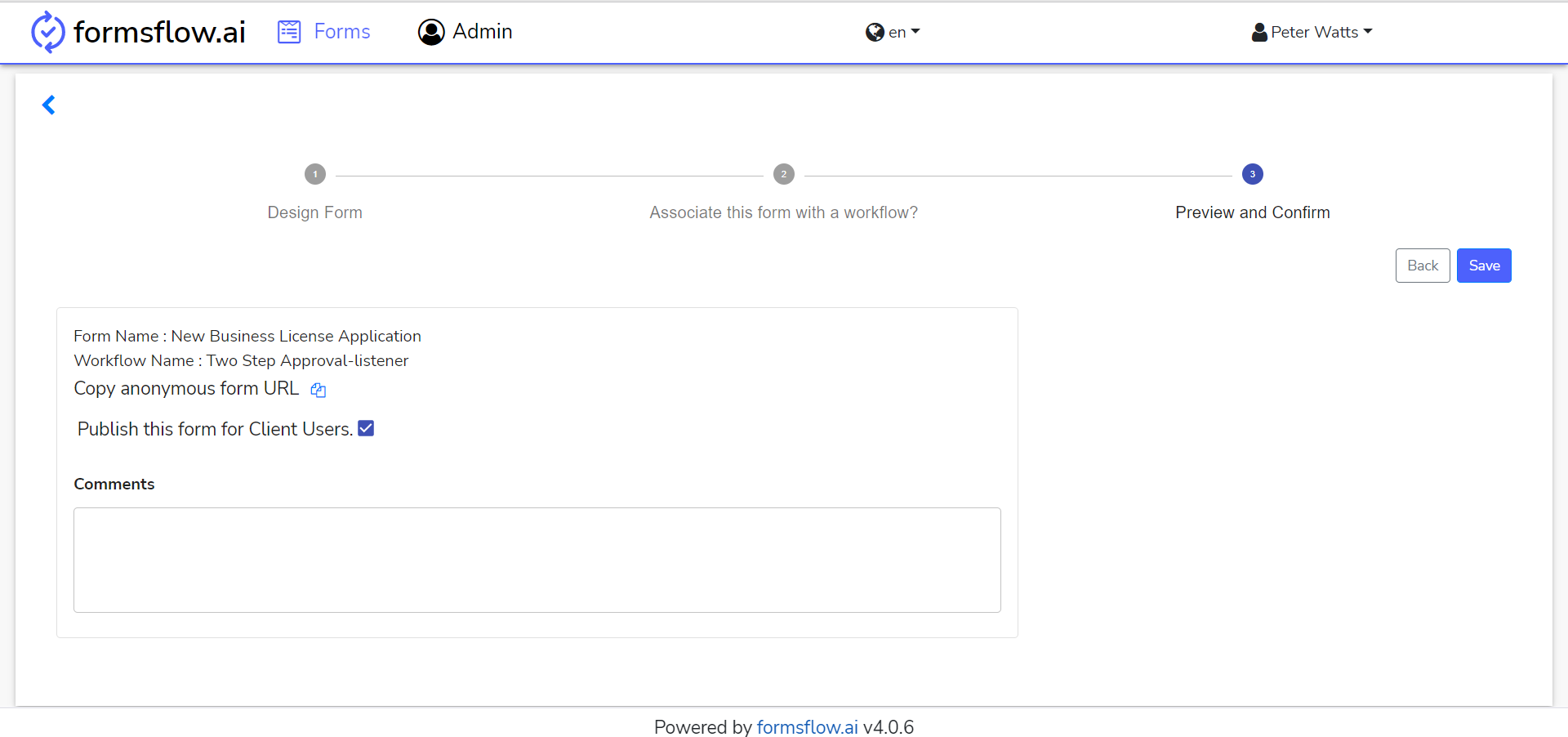Open the en language dropdown
Viewport: 1568px width, 737px height.
(893, 32)
